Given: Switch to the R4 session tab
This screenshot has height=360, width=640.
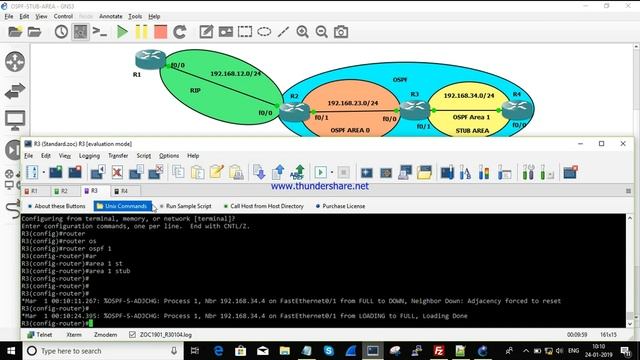Looking at the screenshot, I should point(124,191).
